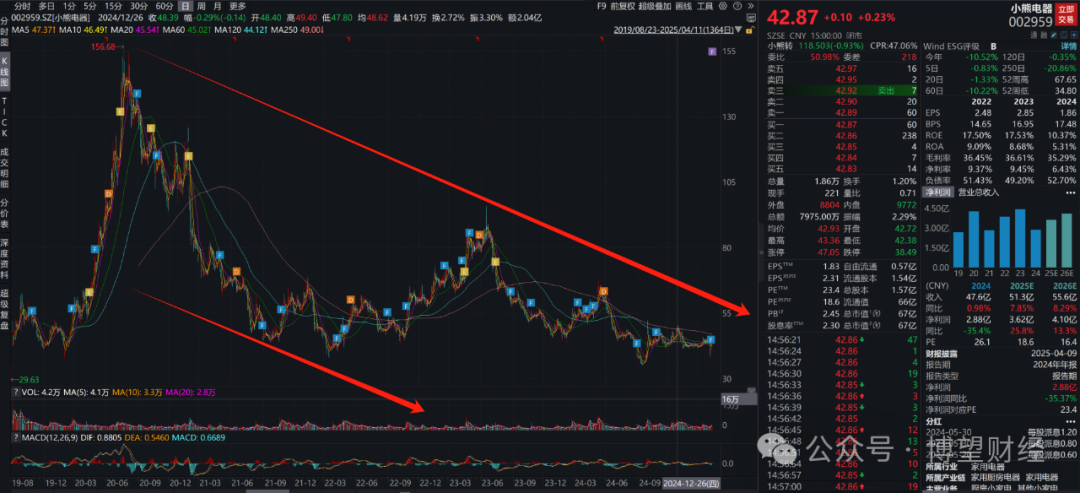Open the 前复权 adjustment dropdown

pyautogui.click(x=623, y=6)
